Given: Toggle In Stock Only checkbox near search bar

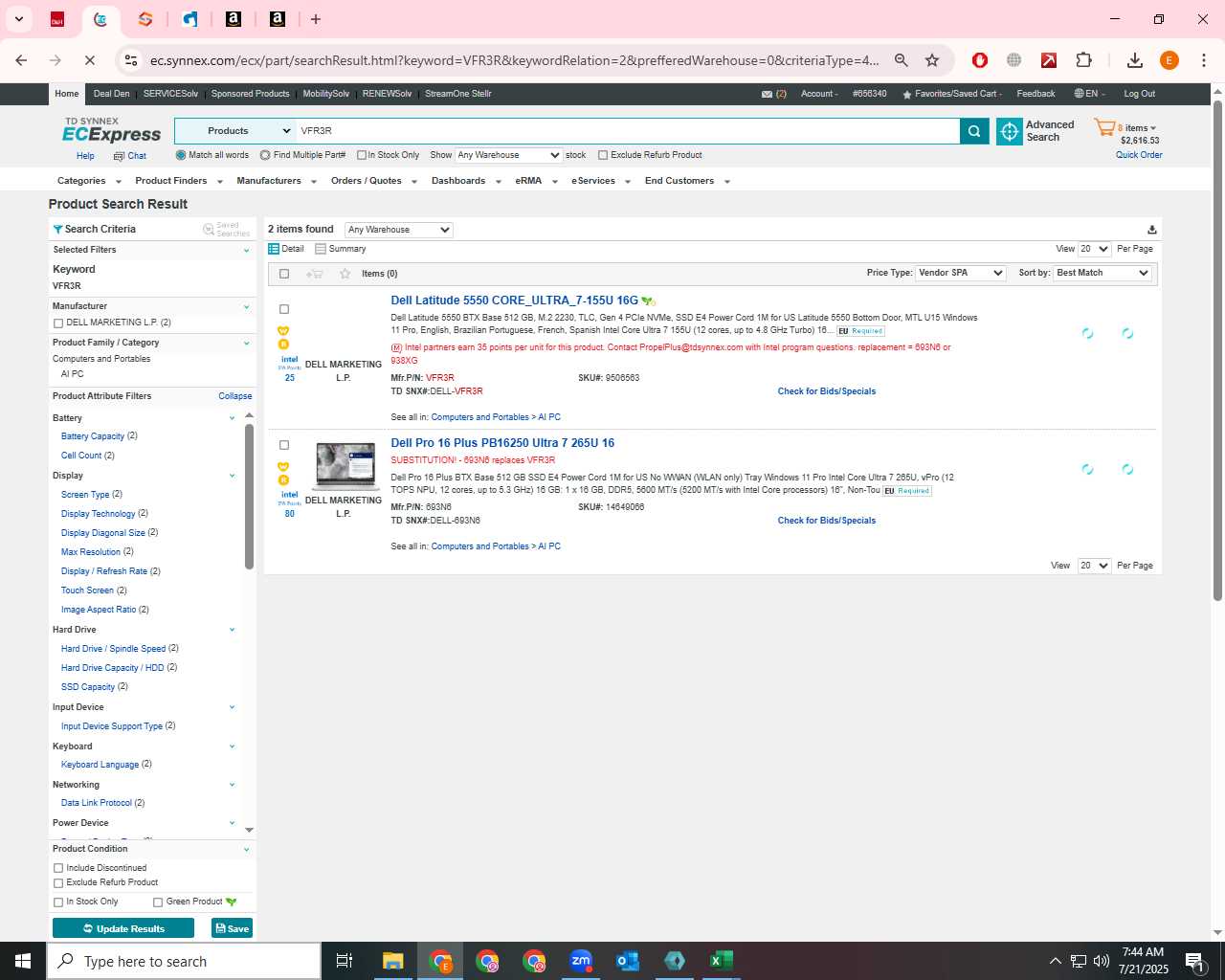Looking at the screenshot, I should [362, 155].
